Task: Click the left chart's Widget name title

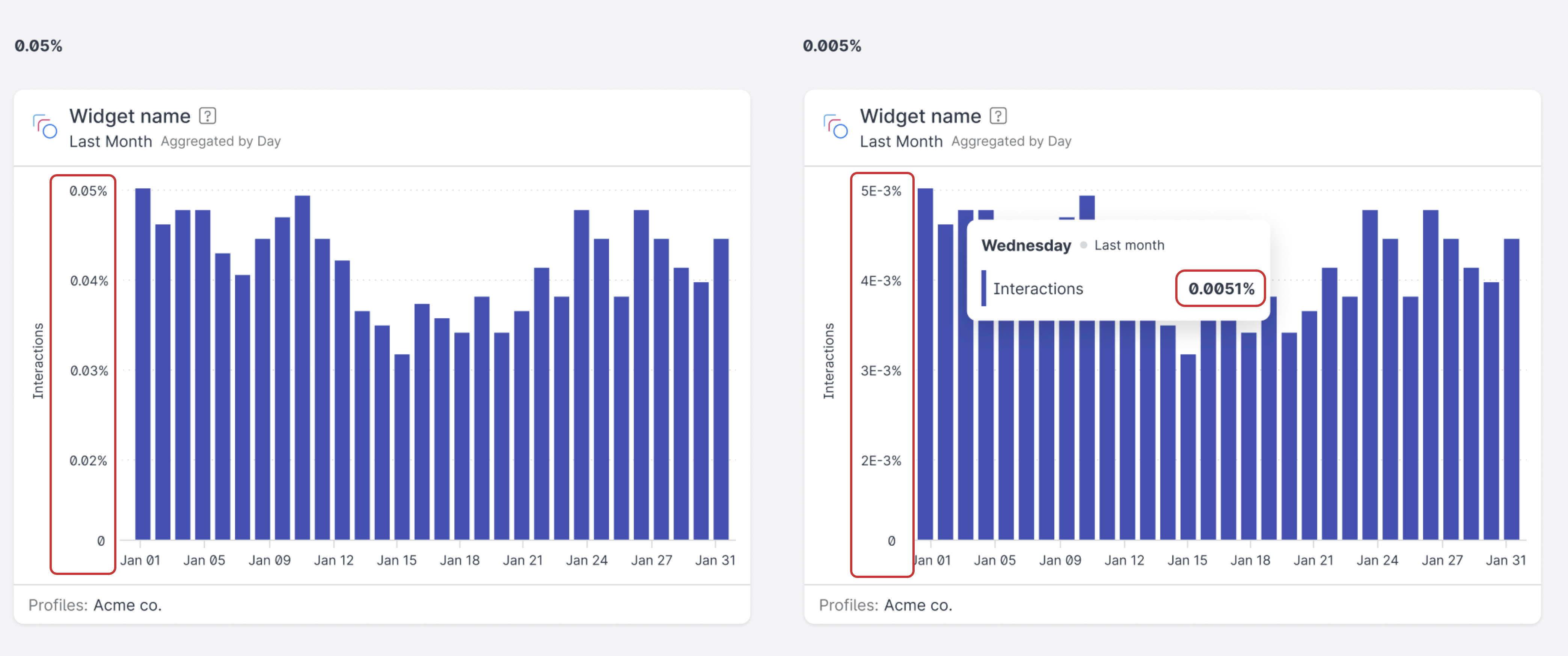Action: click(x=130, y=116)
